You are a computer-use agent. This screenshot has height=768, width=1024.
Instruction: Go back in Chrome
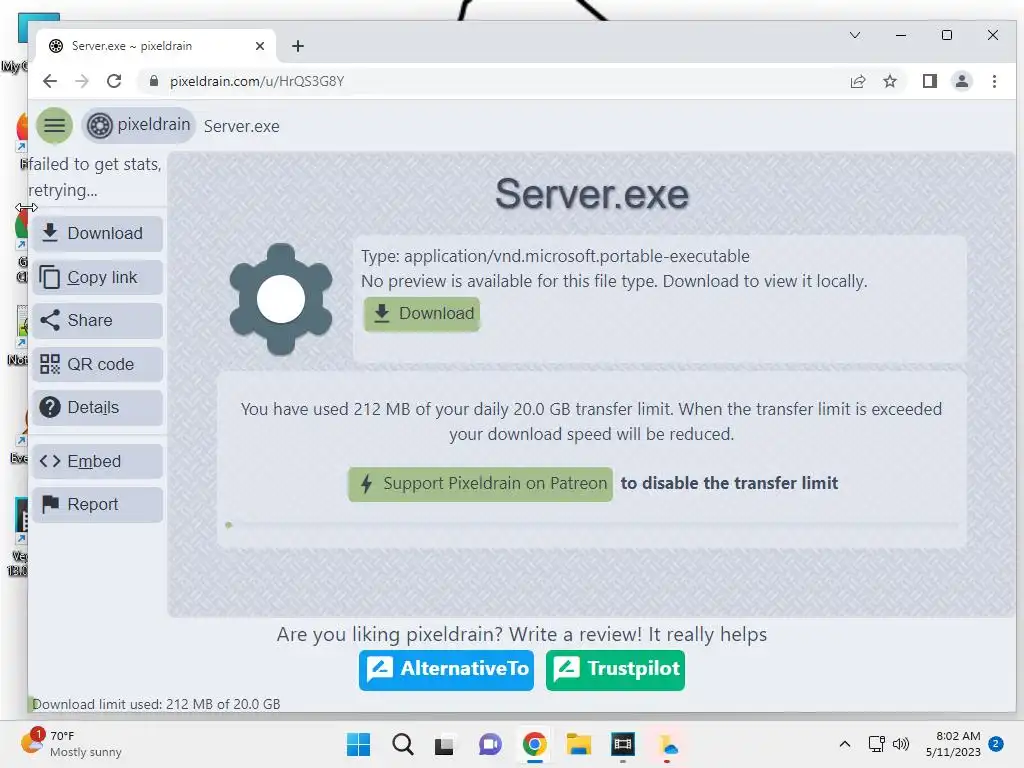coord(50,81)
